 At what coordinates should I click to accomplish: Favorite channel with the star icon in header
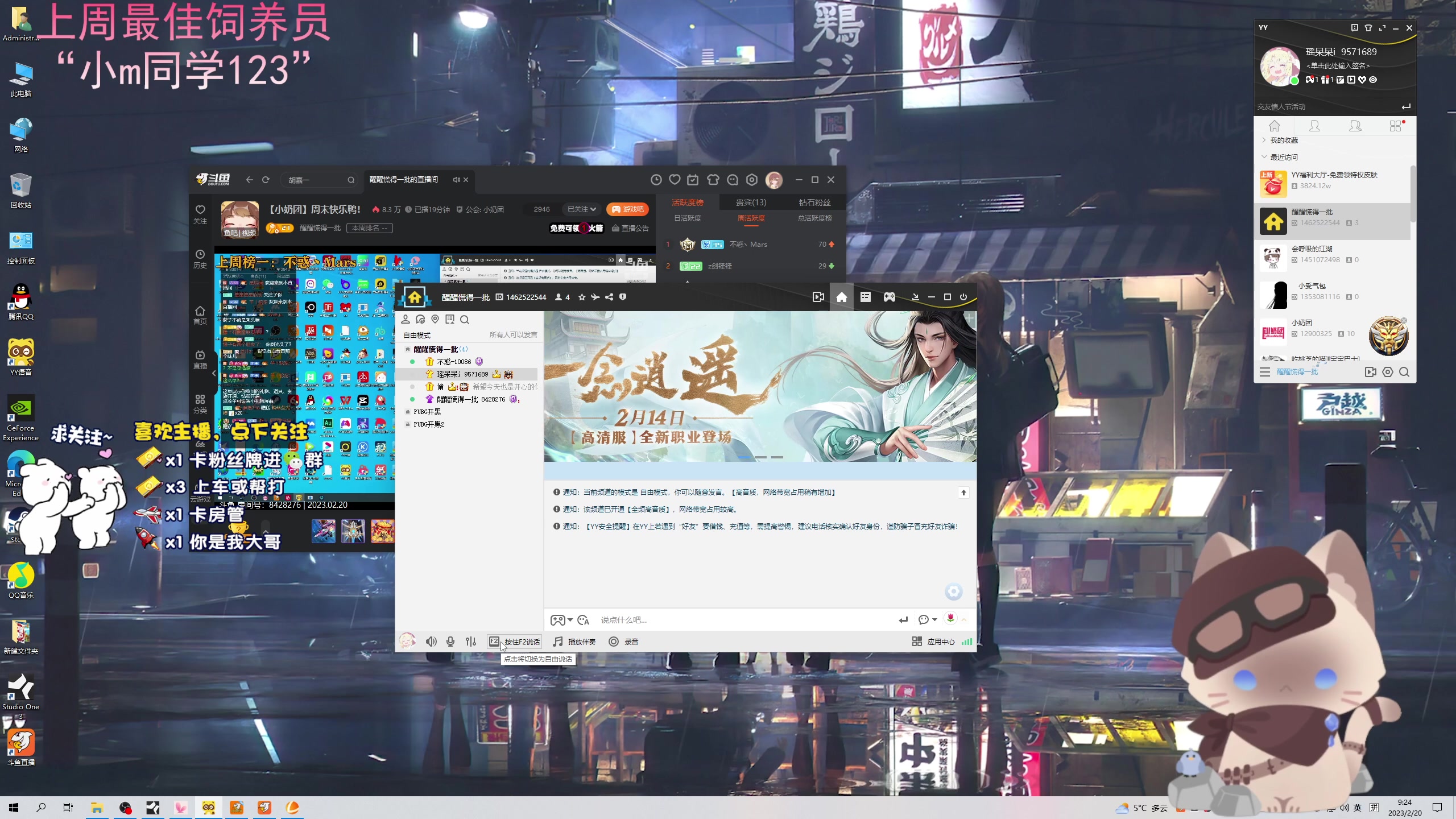point(582,297)
